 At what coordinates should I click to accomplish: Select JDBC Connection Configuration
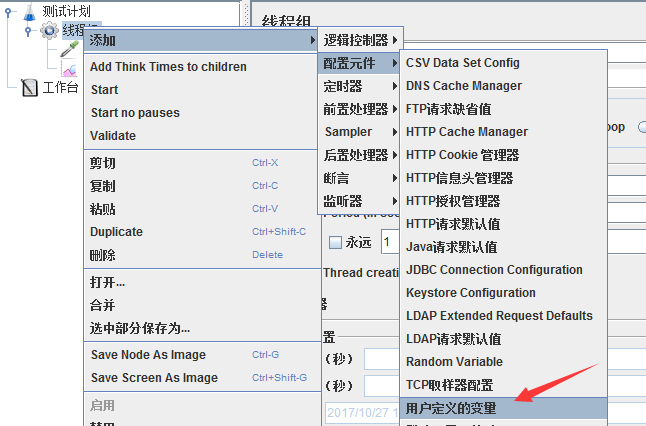(x=503, y=270)
